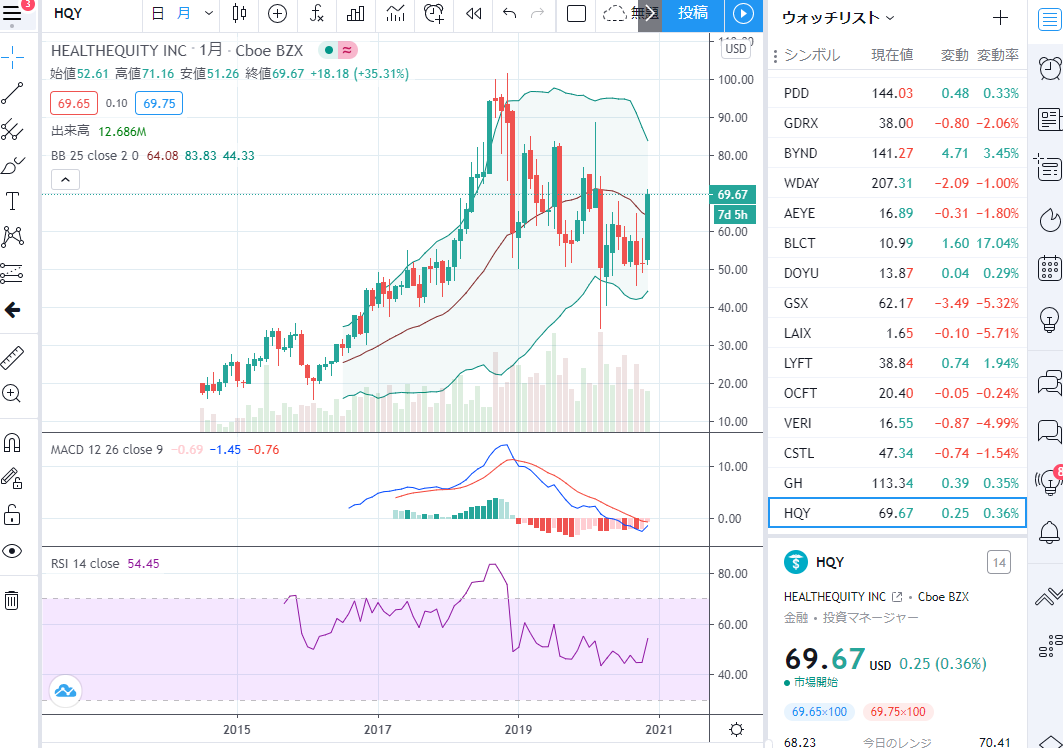1063x748 pixels.
Task: Add symbol with watchlist plus button
Action: coord(1000,18)
